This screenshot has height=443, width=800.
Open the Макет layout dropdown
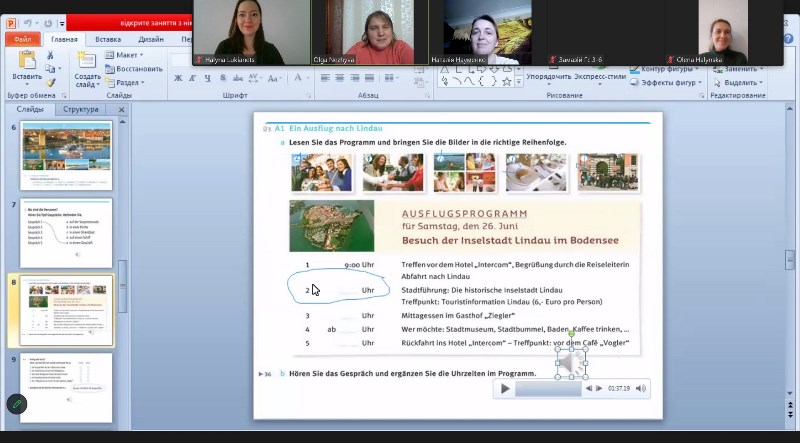pyautogui.click(x=126, y=55)
